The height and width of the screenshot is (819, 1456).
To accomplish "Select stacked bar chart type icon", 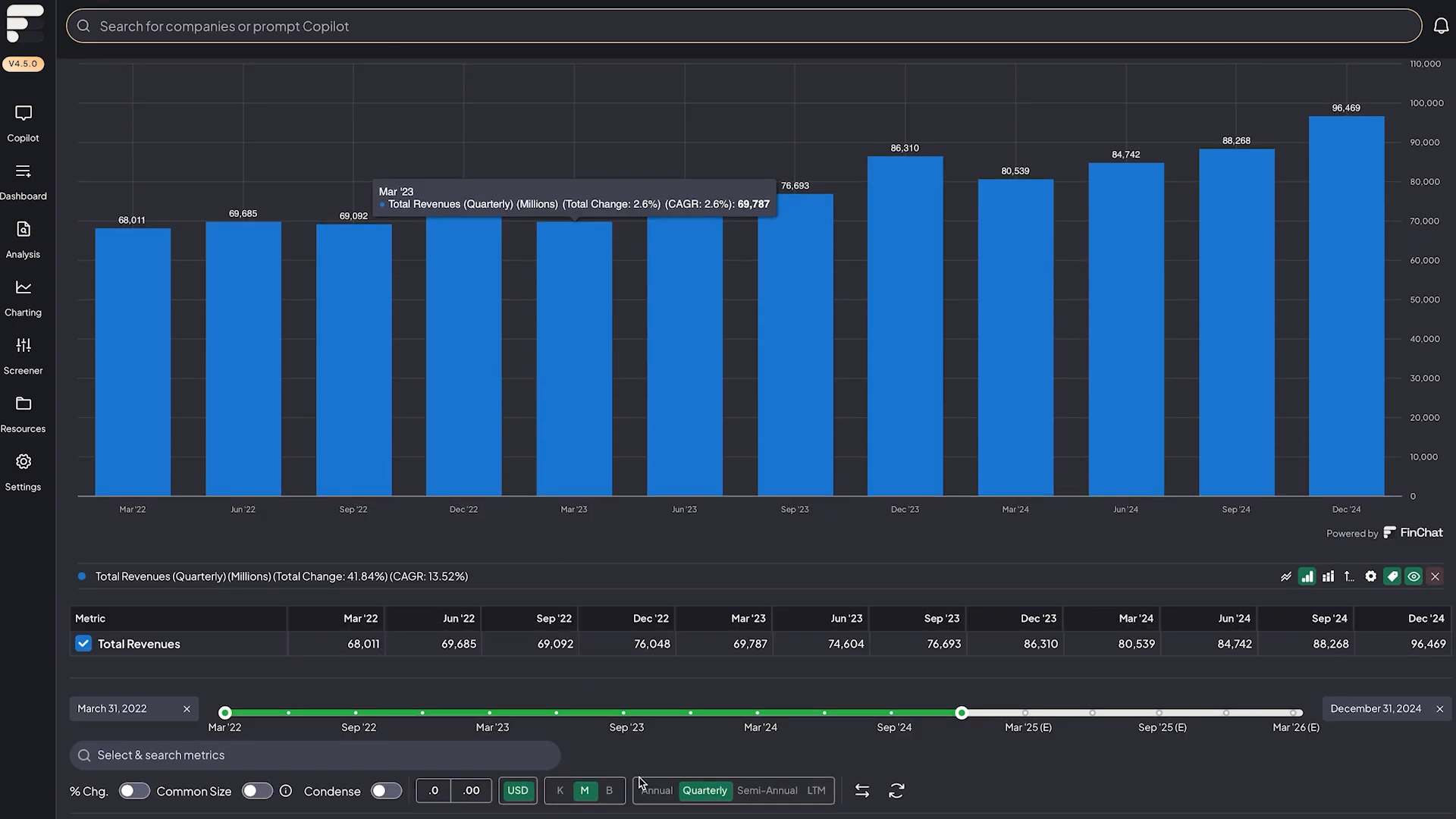I will tap(1328, 576).
